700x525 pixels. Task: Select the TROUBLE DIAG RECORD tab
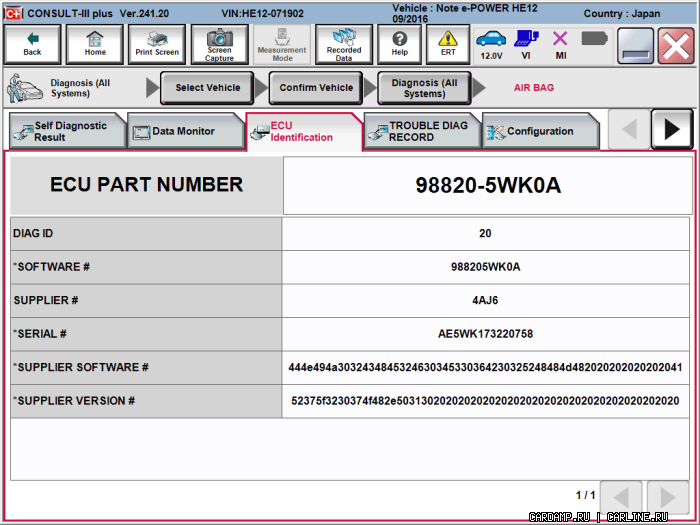422,132
